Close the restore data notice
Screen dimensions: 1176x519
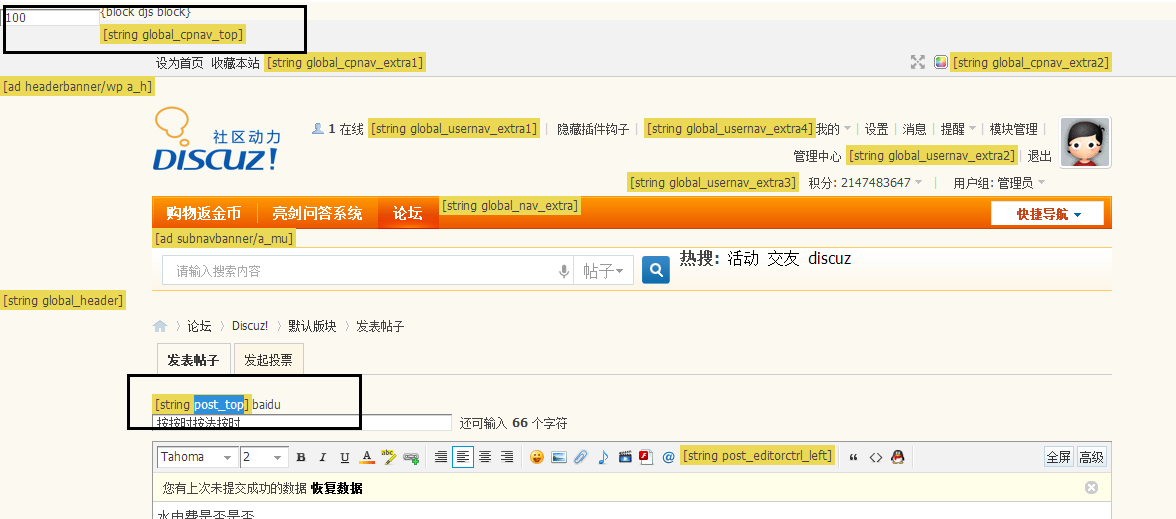(x=1091, y=488)
